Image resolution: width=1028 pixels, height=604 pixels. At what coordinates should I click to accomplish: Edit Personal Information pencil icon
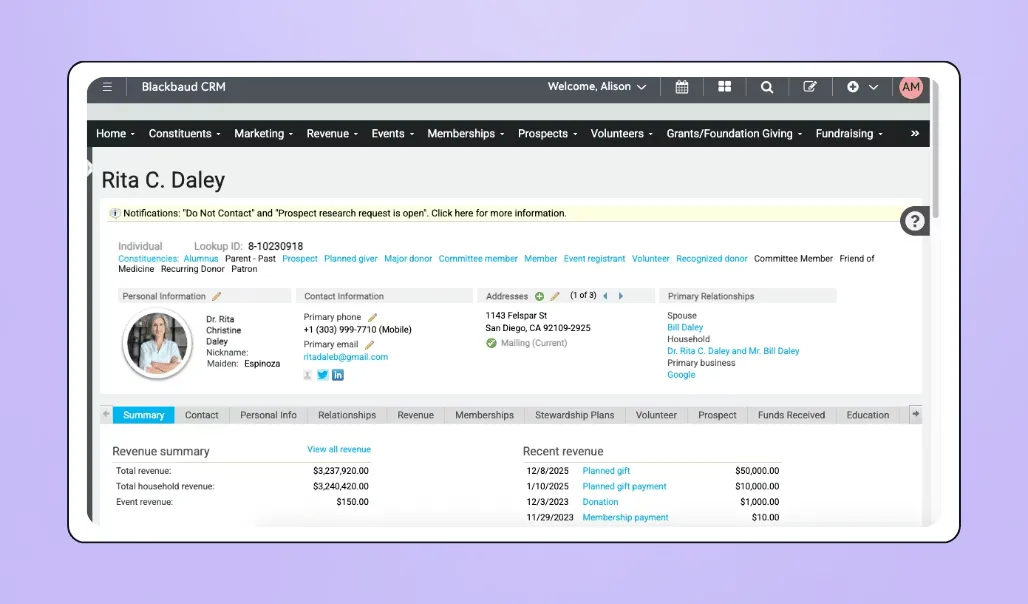coord(216,296)
